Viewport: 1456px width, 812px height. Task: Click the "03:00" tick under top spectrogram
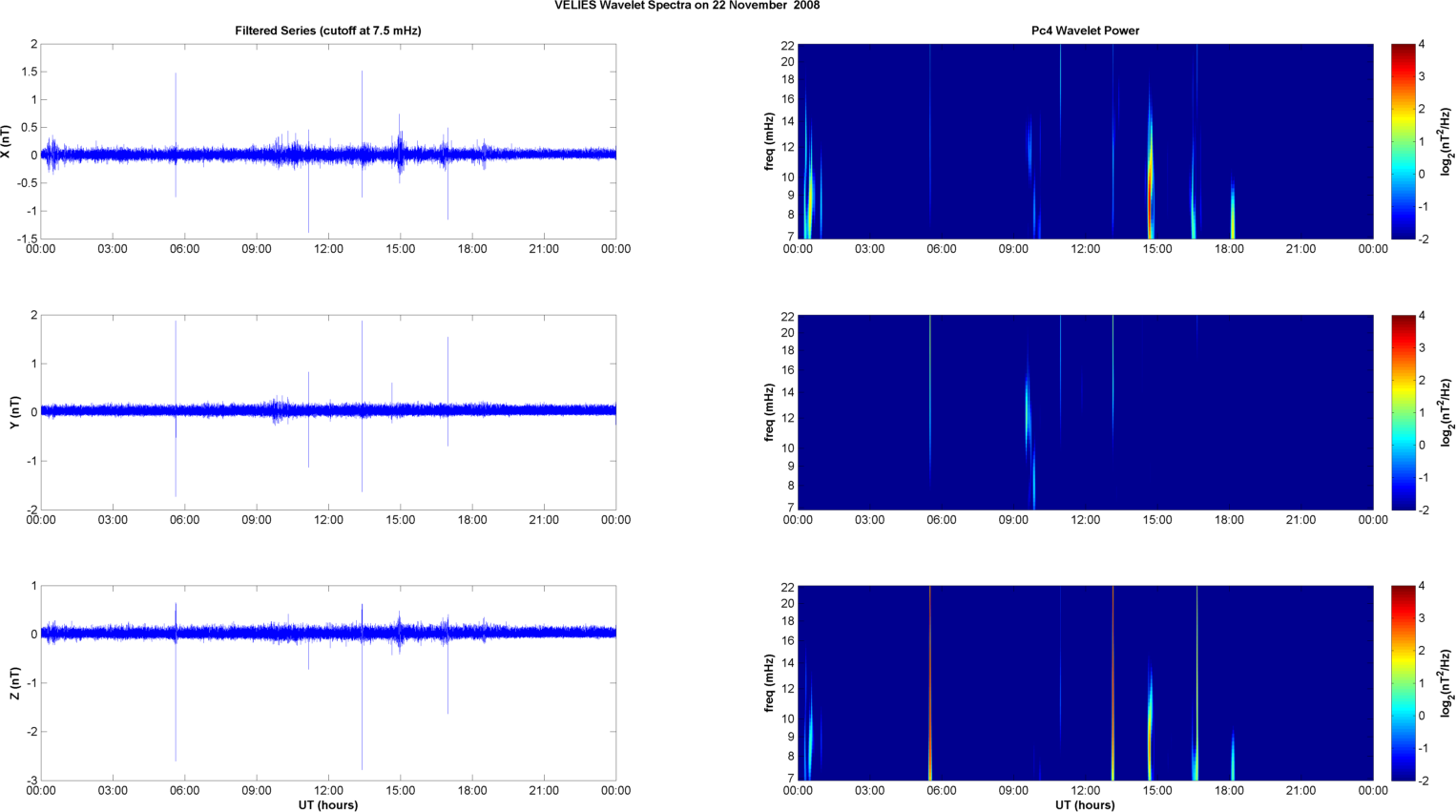click(869, 249)
